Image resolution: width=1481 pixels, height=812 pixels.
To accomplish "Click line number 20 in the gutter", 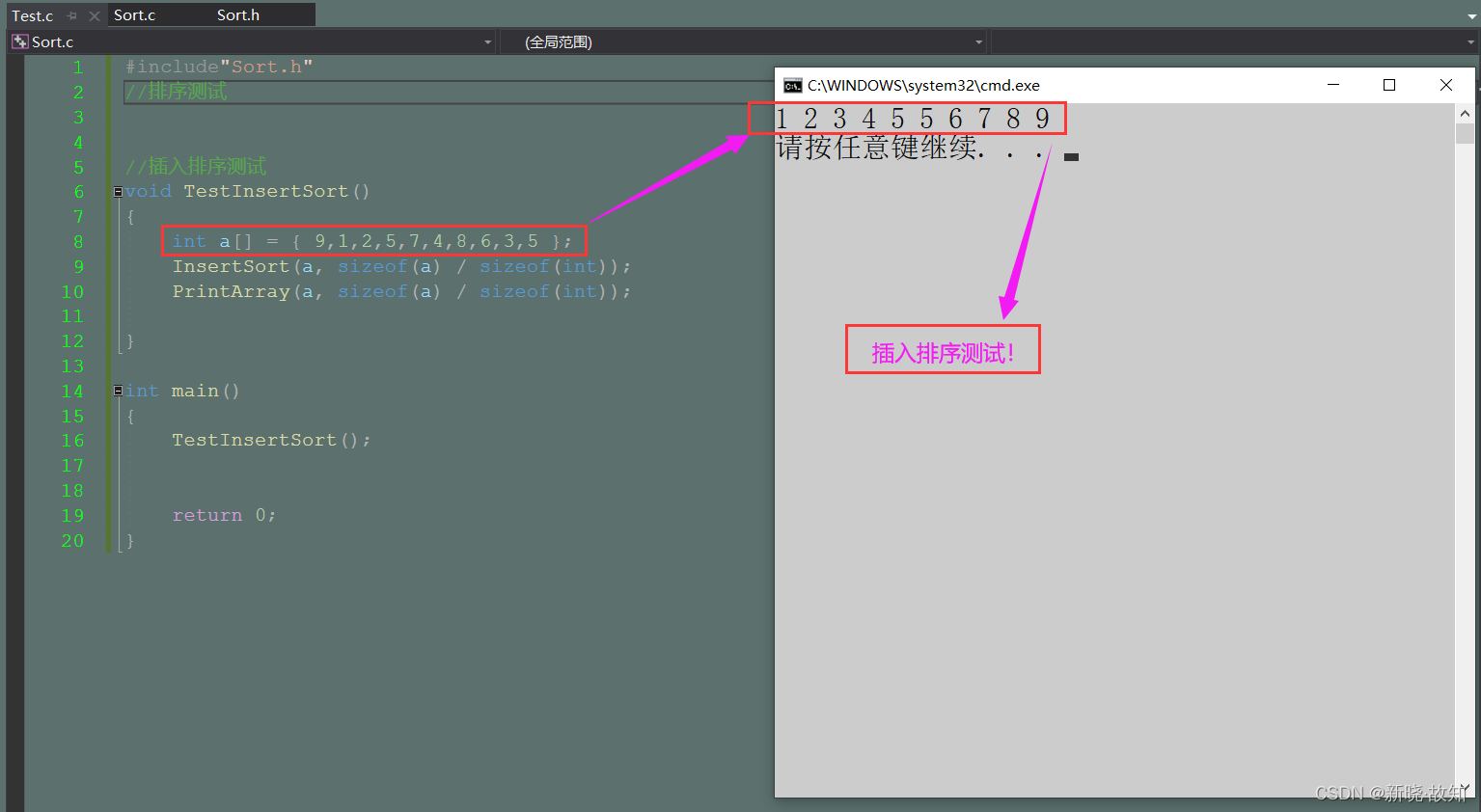I will (72, 540).
